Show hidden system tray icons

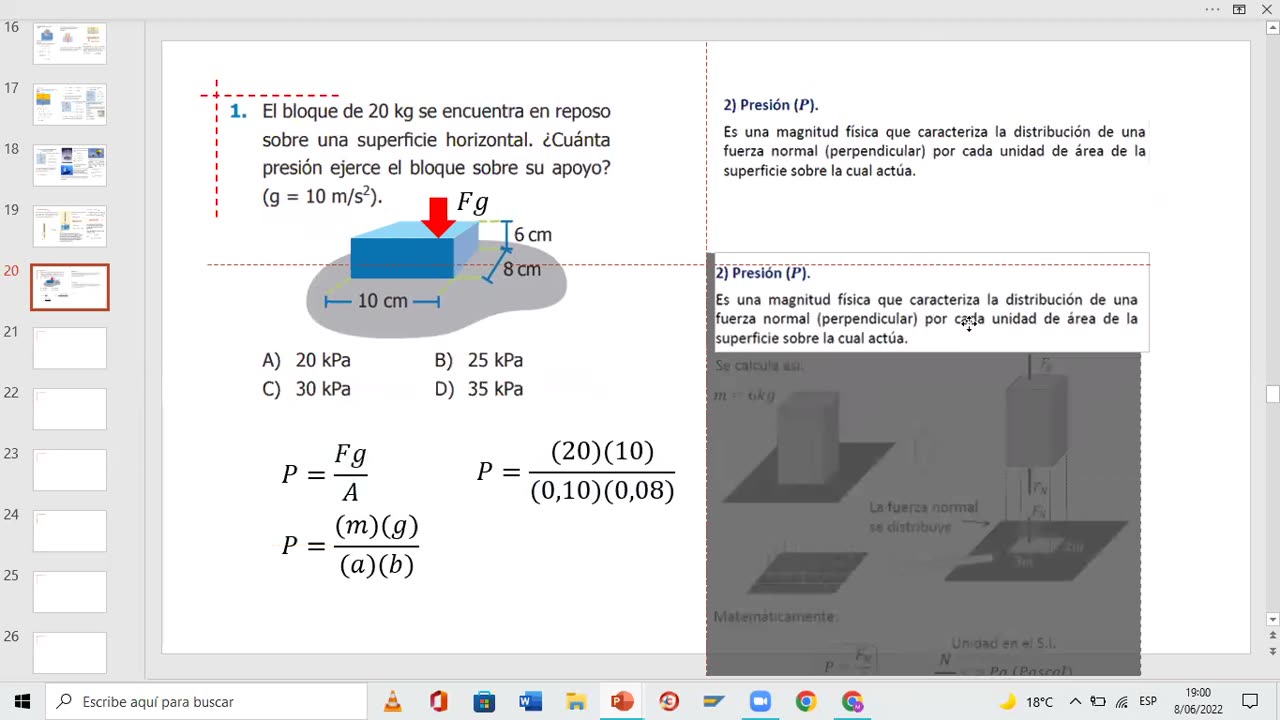click(x=1075, y=701)
